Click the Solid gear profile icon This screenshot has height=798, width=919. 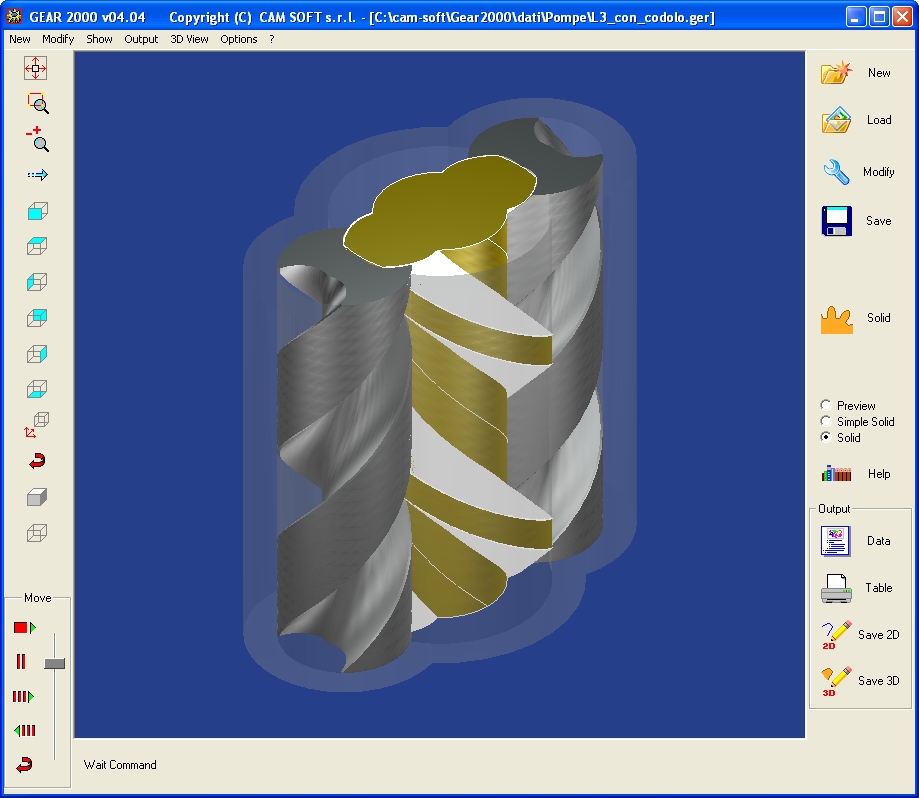836,319
